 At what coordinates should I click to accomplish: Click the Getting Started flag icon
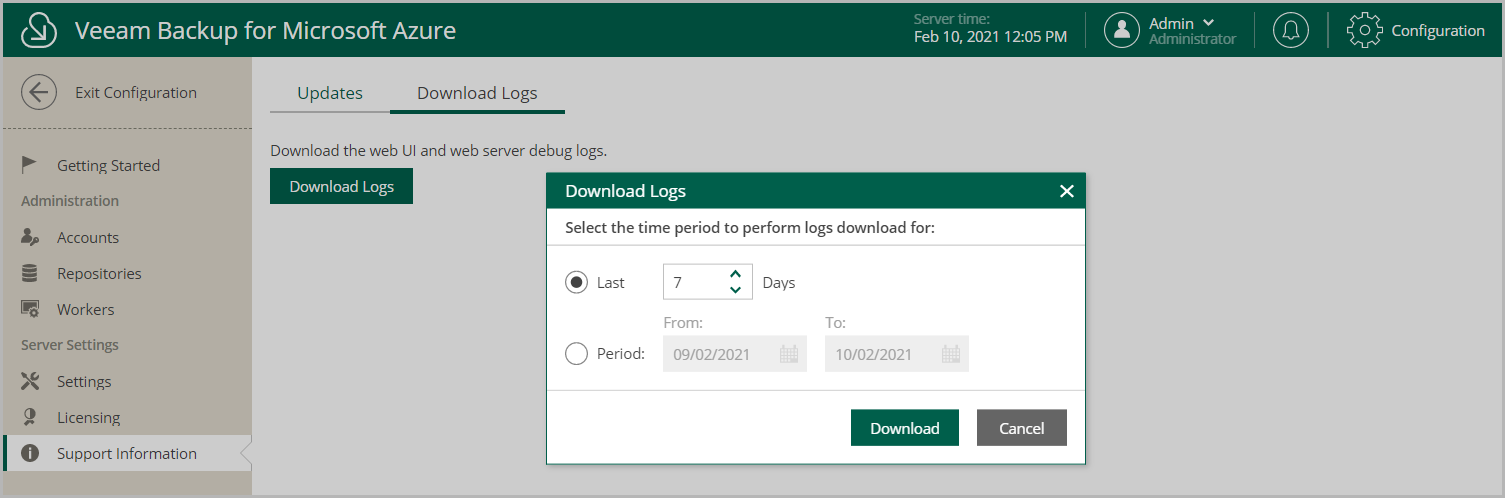30,165
